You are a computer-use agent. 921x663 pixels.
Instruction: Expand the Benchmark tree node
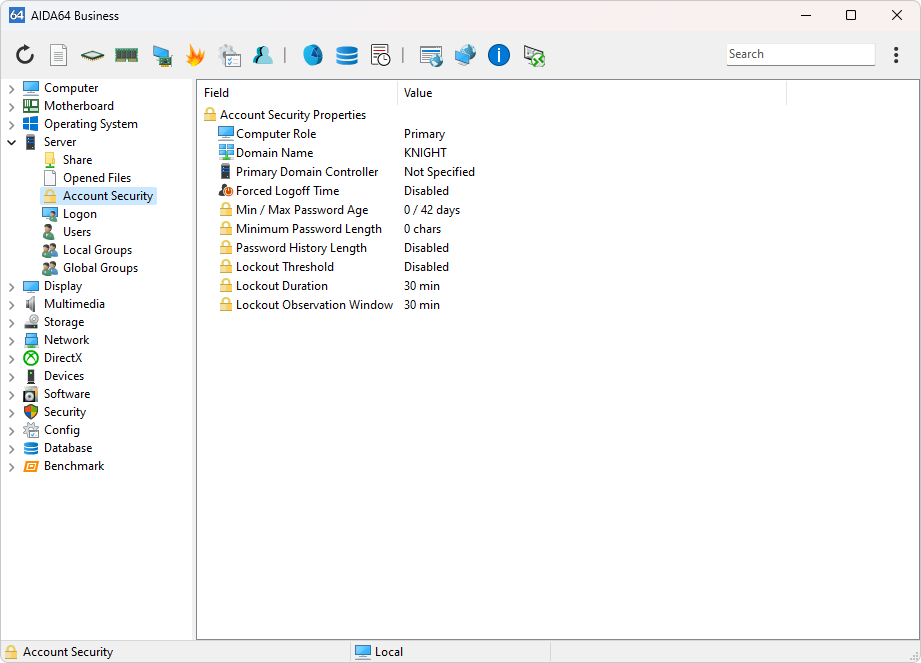pyautogui.click(x=11, y=466)
